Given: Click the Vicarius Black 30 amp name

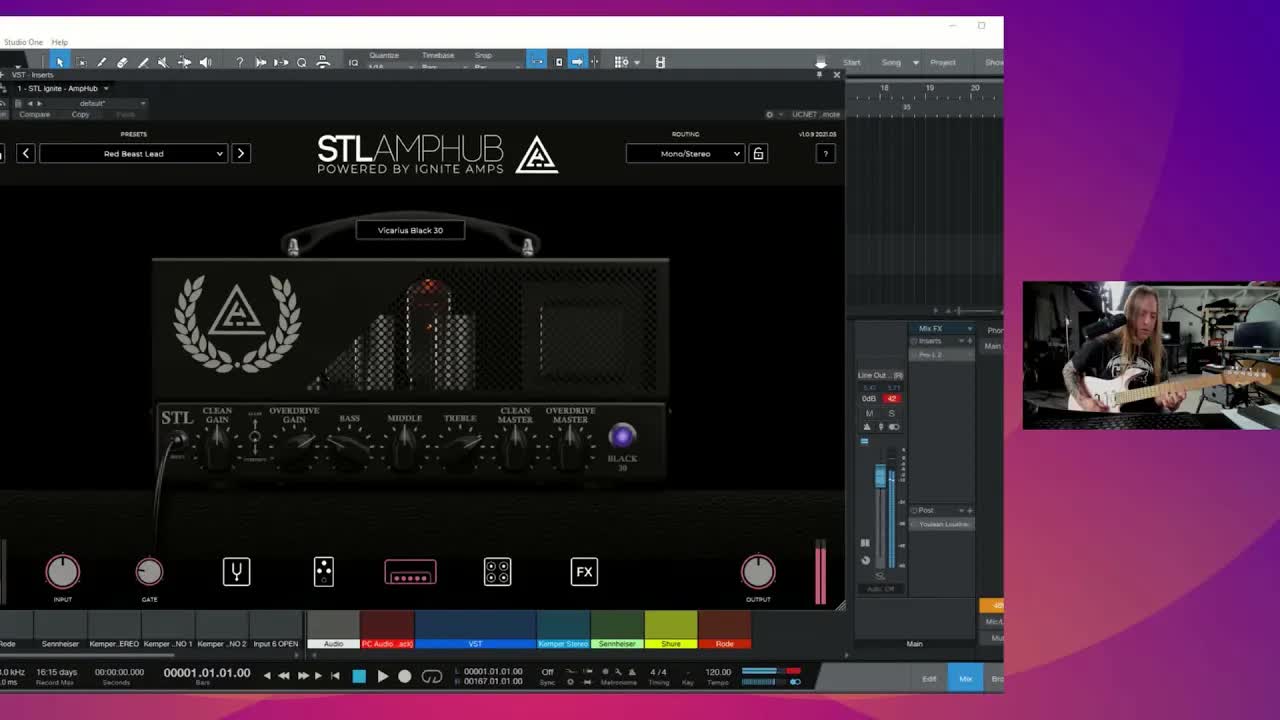Looking at the screenshot, I should point(410,230).
